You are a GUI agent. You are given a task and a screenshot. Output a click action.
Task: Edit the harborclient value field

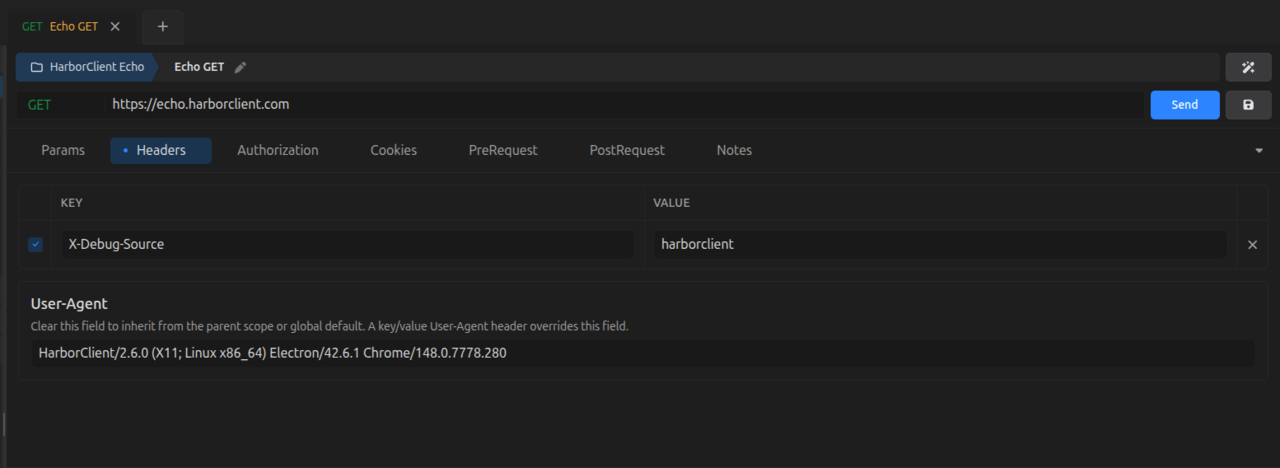pos(940,244)
